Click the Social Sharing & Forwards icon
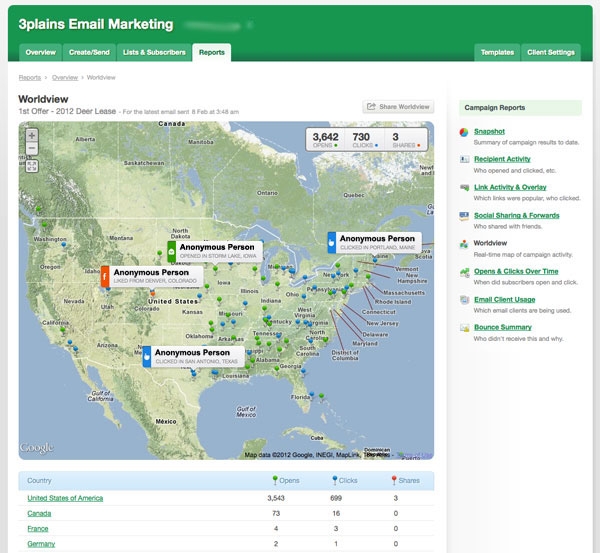 [464, 216]
